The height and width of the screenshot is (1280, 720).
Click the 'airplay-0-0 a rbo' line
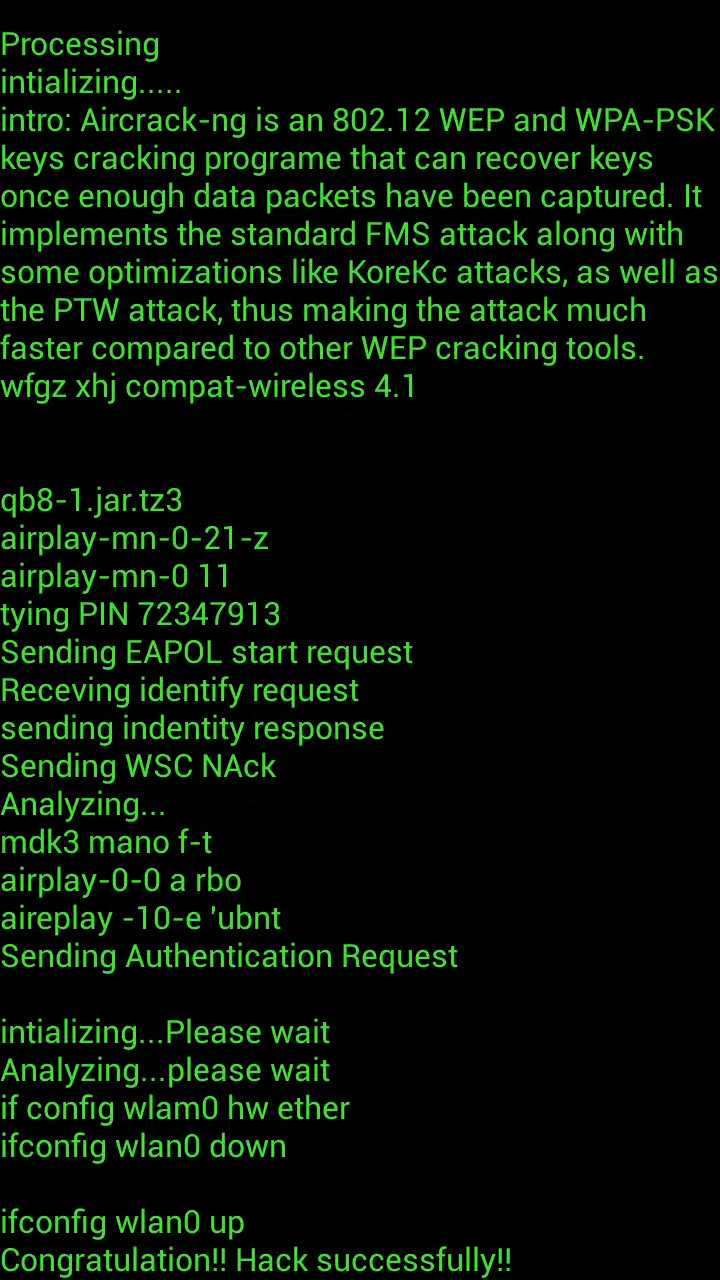(121, 880)
